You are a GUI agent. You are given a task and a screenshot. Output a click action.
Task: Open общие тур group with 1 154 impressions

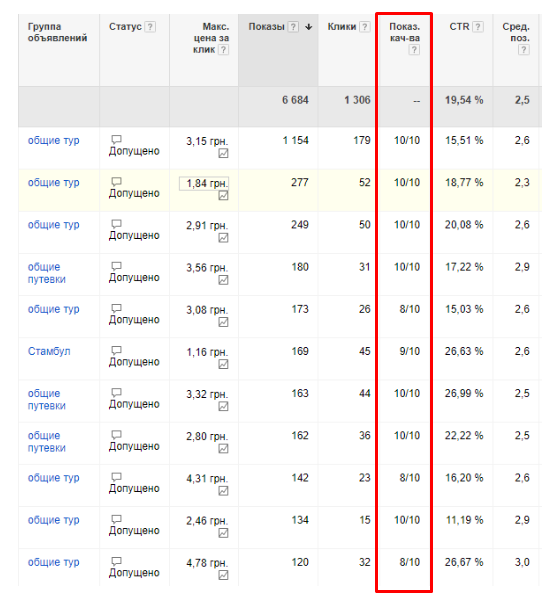pyautogui.click(x=54, y=141)
